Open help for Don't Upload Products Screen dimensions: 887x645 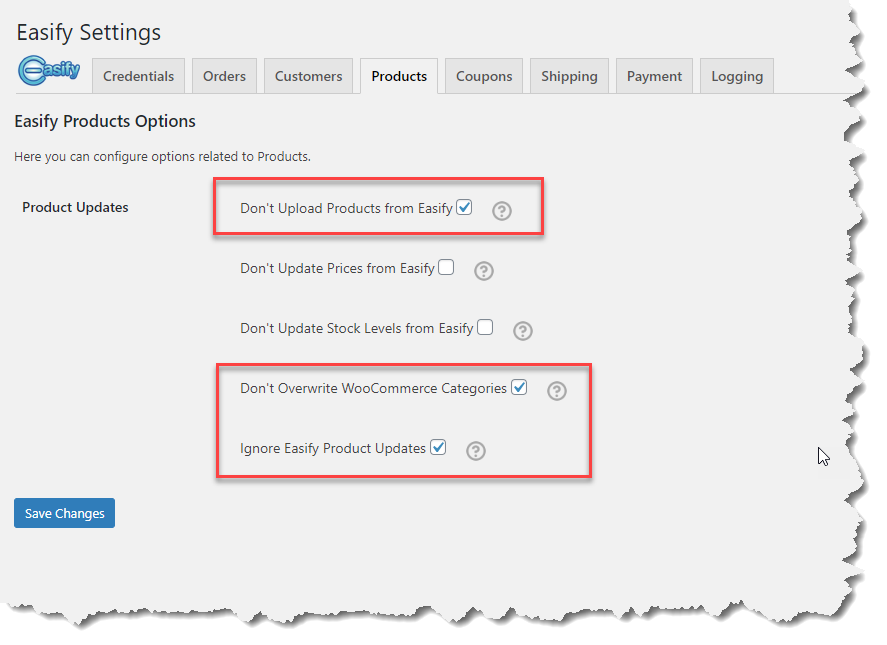click(502, 211)
